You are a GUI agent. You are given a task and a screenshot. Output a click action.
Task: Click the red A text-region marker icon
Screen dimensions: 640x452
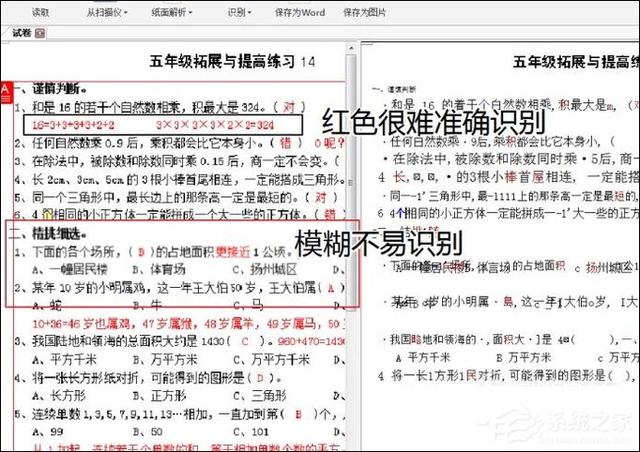click(x=6, y=93)
